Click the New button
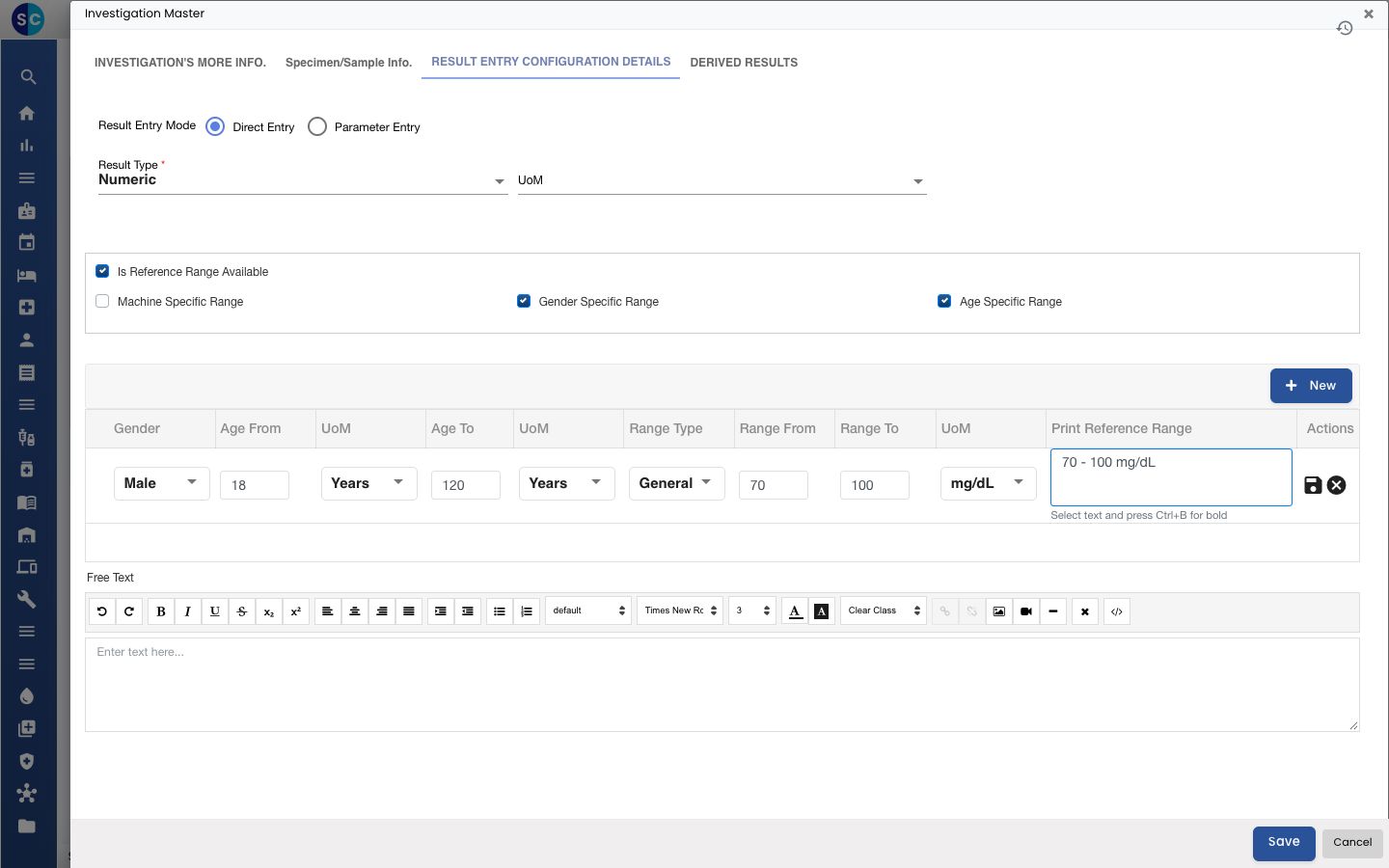This screenshot has width=1389, height=868. pyautogui.click(x=1311, y=386)
